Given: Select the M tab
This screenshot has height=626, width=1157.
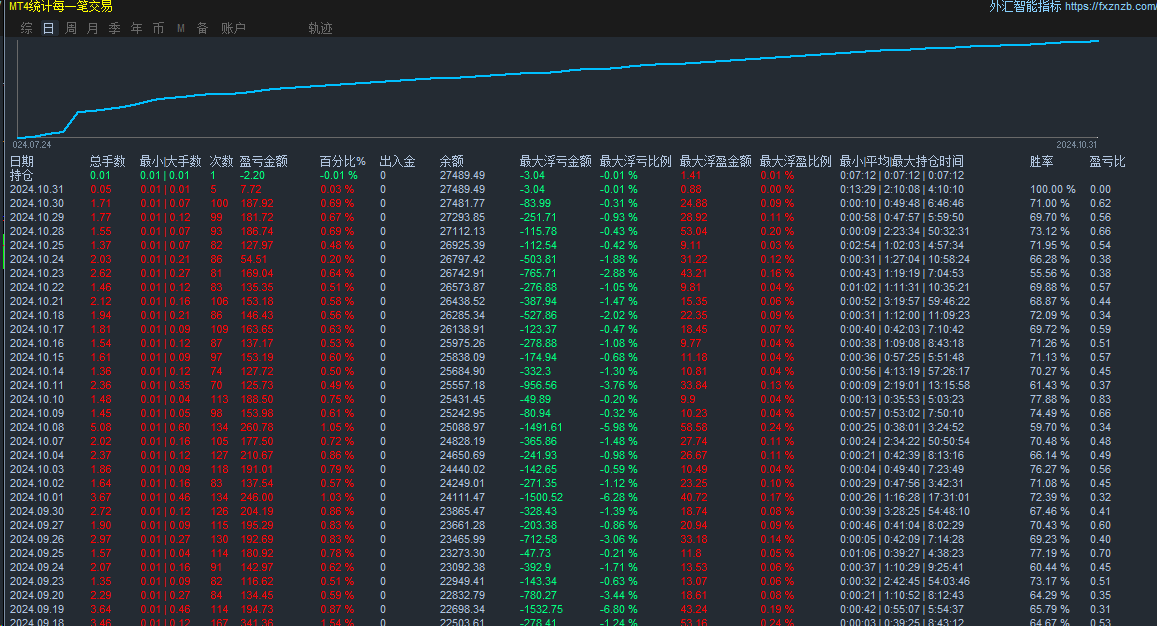Looking at the screenshot, I should point(181,28).
